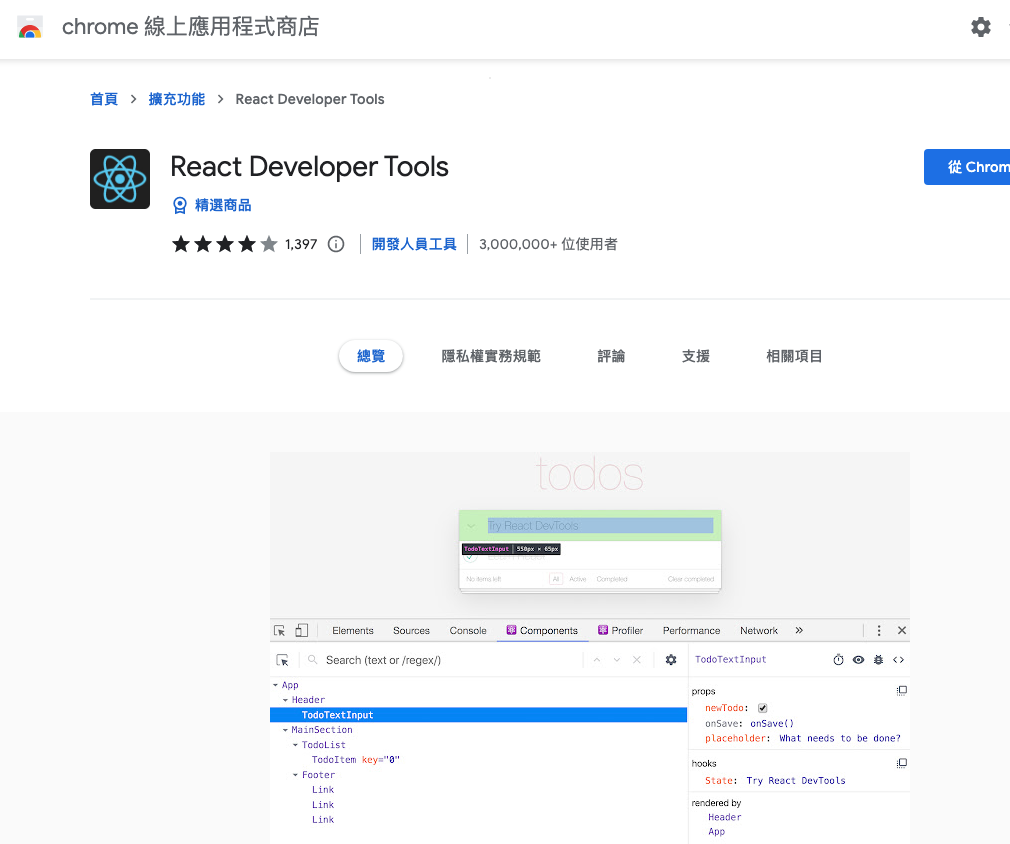Click the inspect element cursor icon in DevTools
Screen dimensions: 1010x844
pyautogui.click(x=280, y=631)
